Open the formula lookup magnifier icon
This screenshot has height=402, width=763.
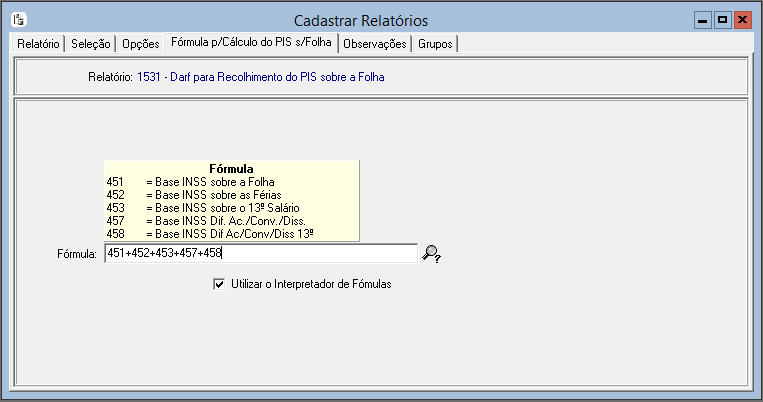(x=432, y=254)
